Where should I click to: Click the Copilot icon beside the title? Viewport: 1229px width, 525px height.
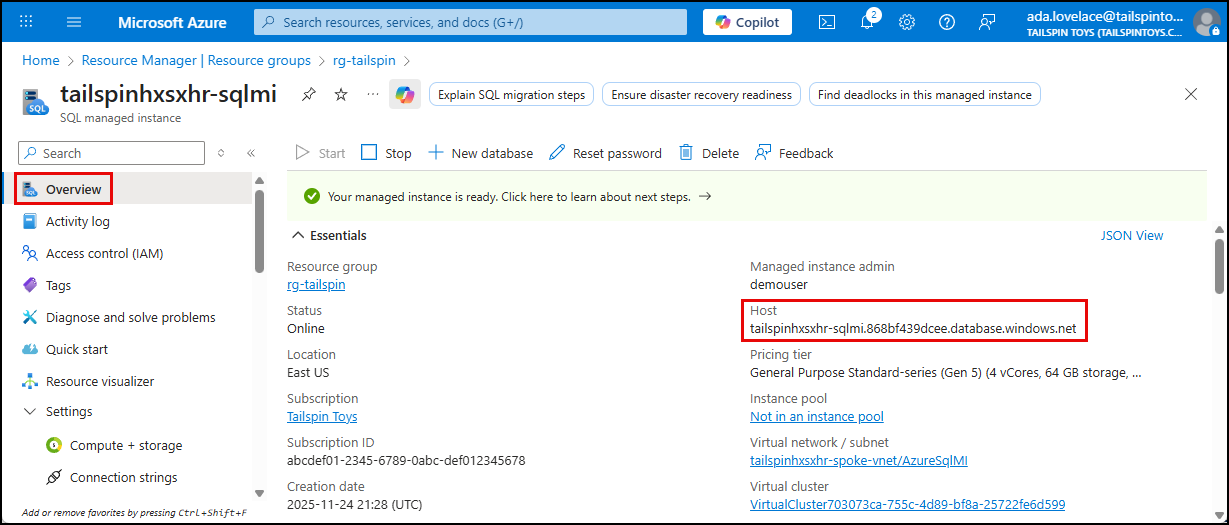[x=405, y=94]
